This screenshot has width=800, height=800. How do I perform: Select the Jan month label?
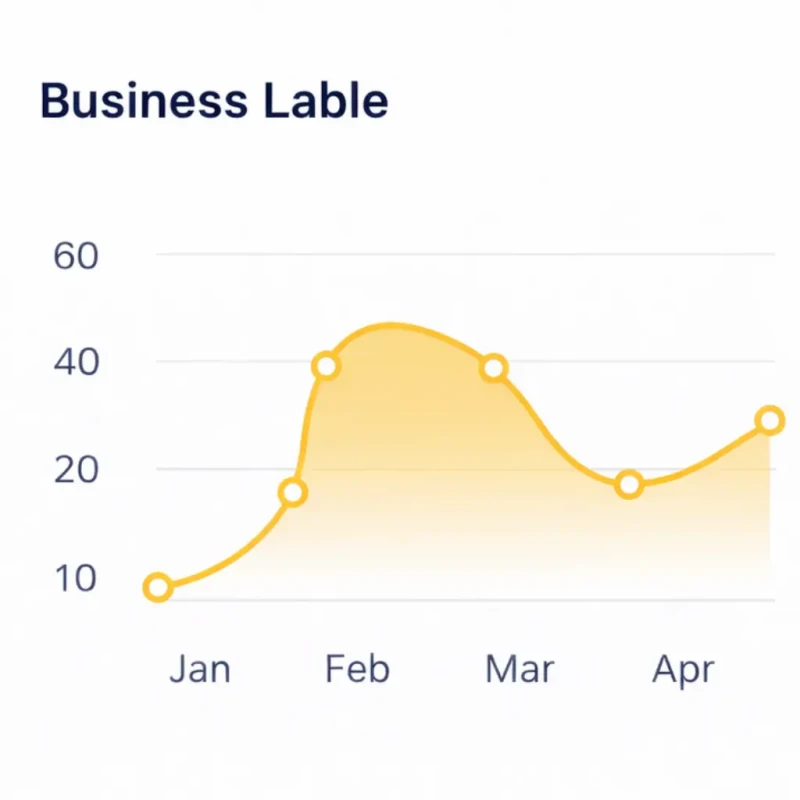click(x=200, y=669)
